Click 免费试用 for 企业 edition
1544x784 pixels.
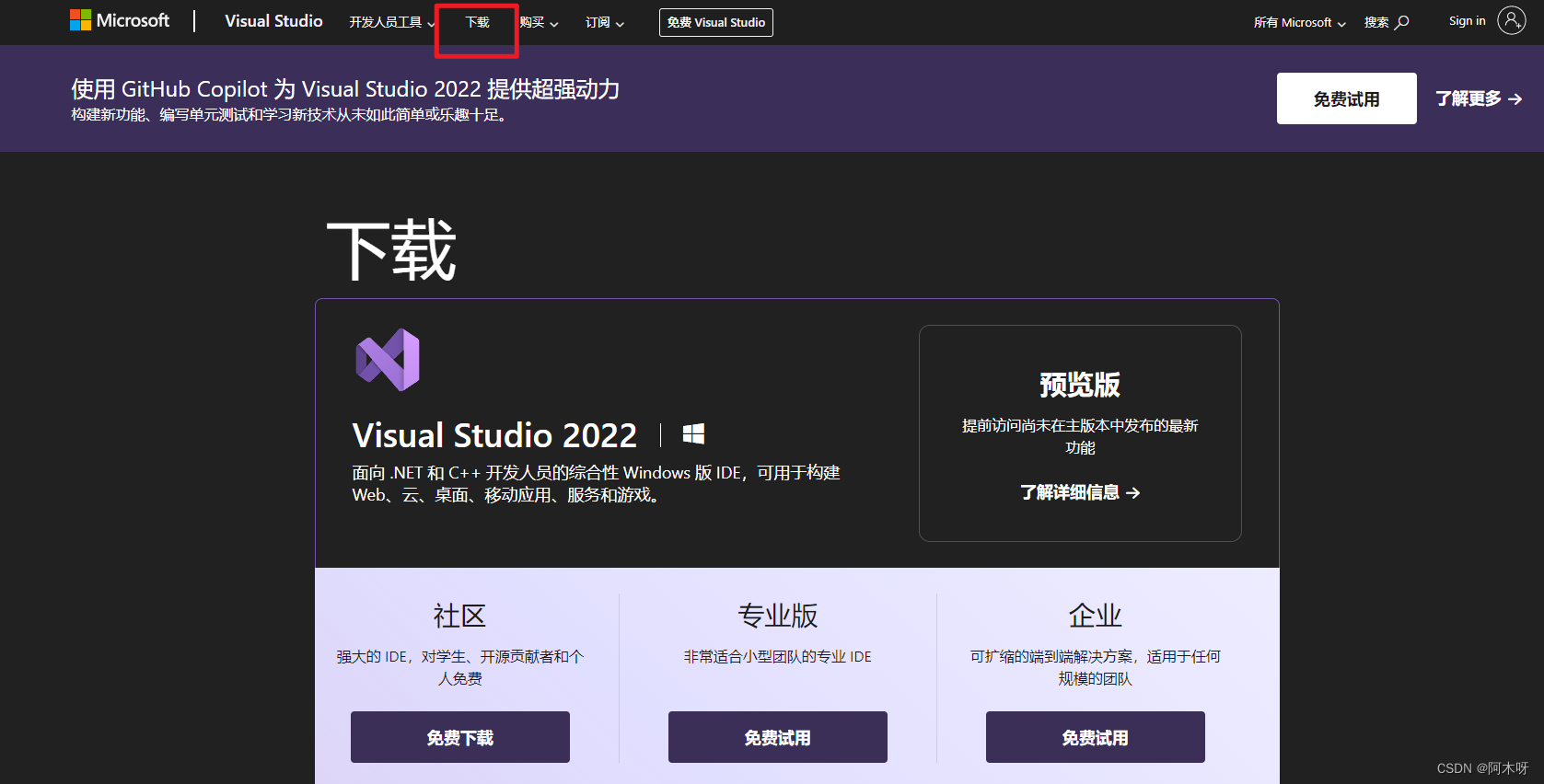pyautogui.click(x=1096, y=737)
